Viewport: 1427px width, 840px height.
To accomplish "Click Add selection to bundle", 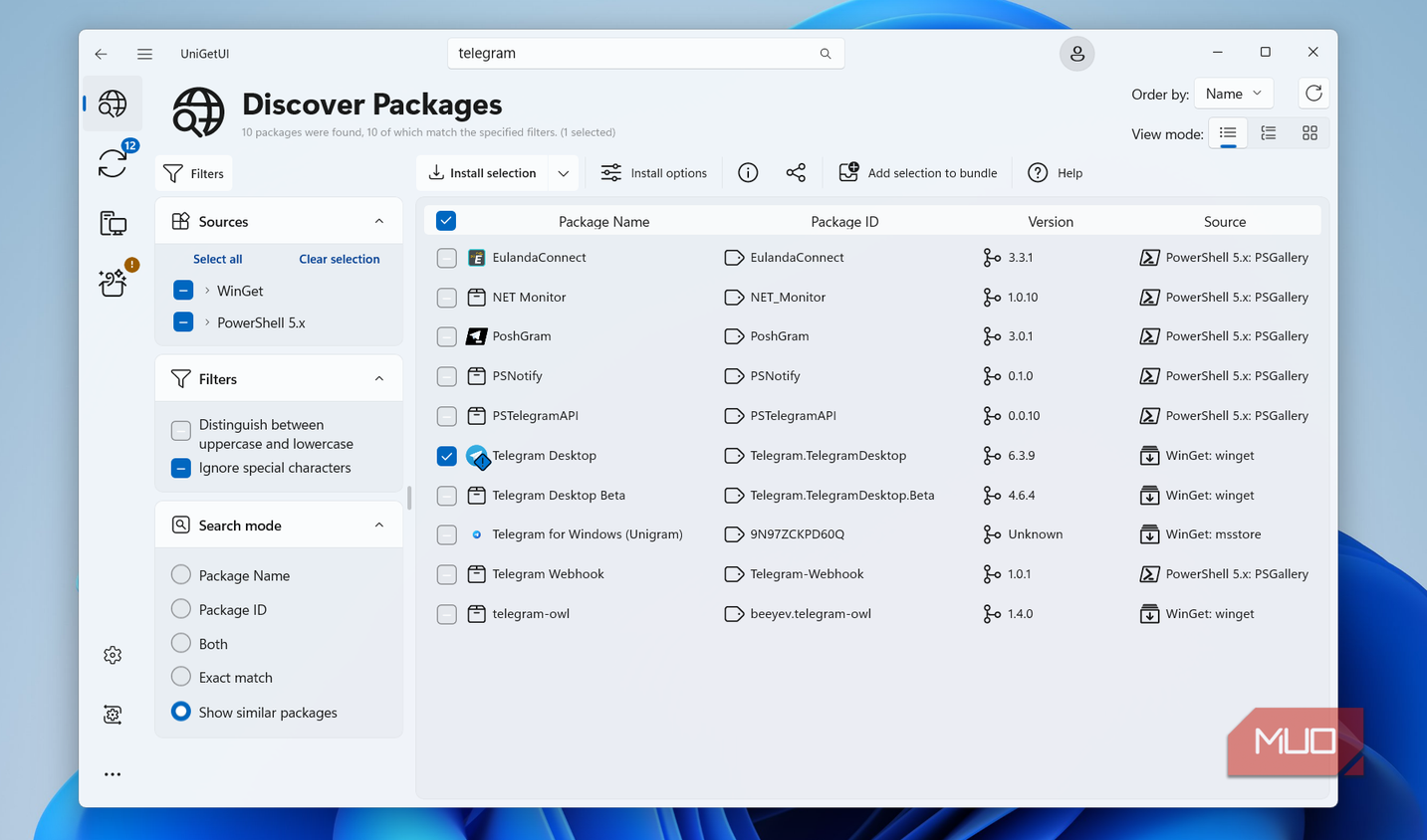I will 918,173.
